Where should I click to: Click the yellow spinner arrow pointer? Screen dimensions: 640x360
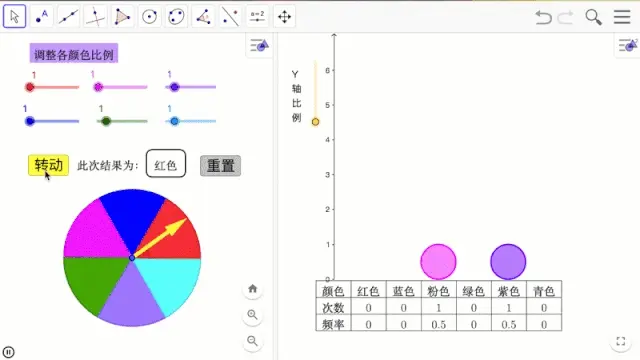160,239
